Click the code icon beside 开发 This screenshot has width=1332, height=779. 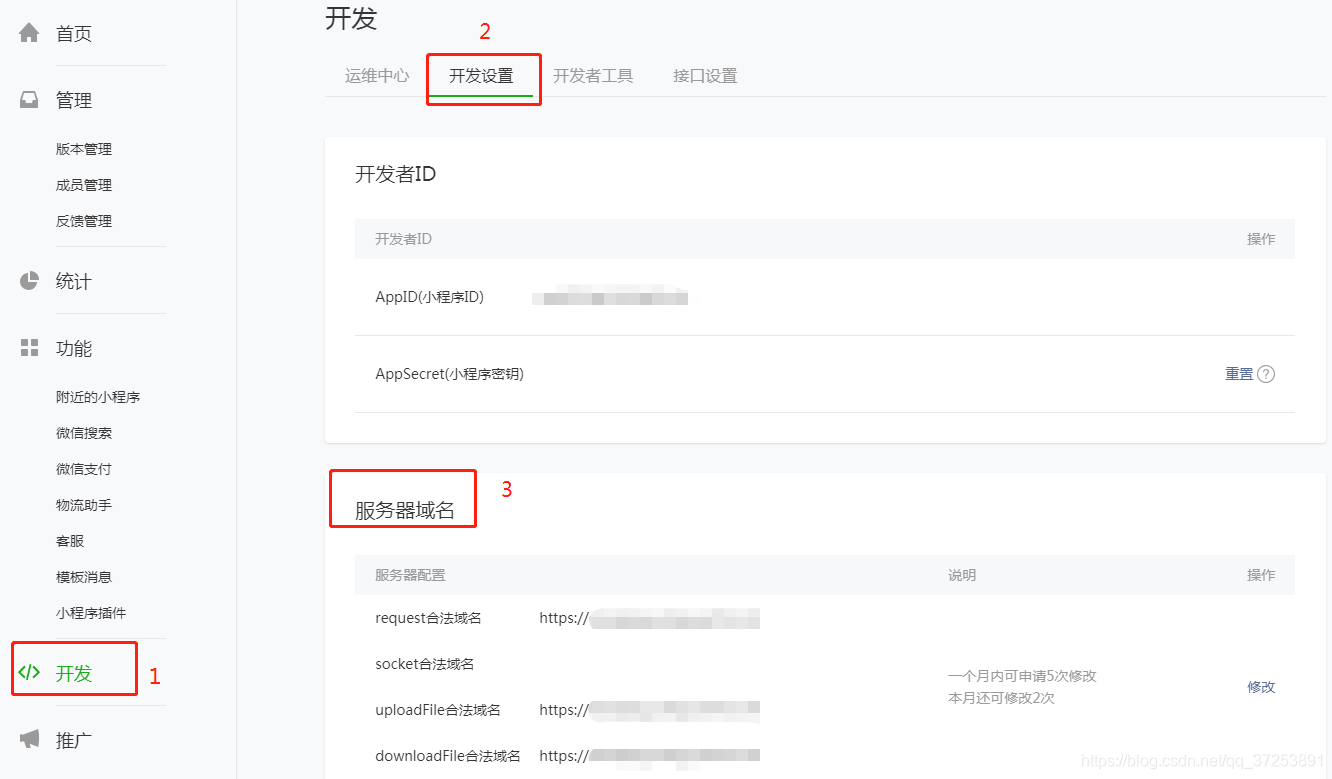pyautogui.click(x=29, y=673)
